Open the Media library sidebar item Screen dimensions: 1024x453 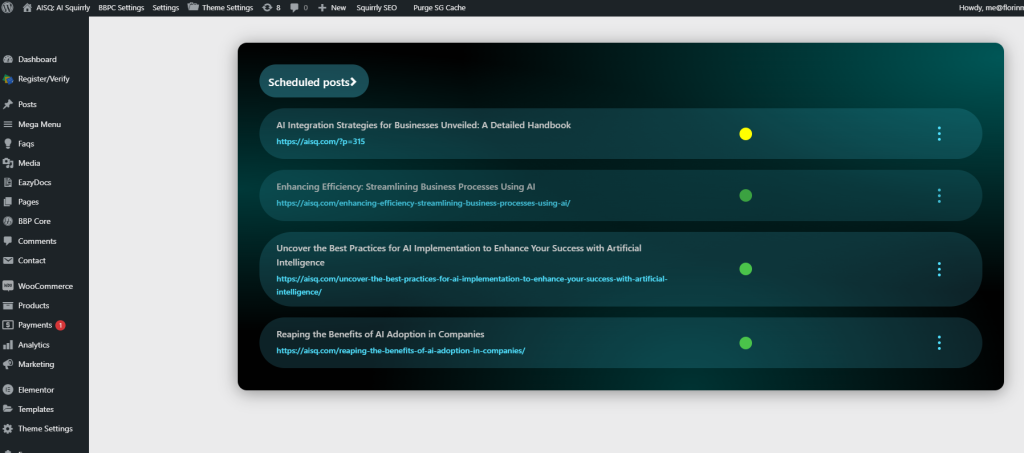pos(29,163)
